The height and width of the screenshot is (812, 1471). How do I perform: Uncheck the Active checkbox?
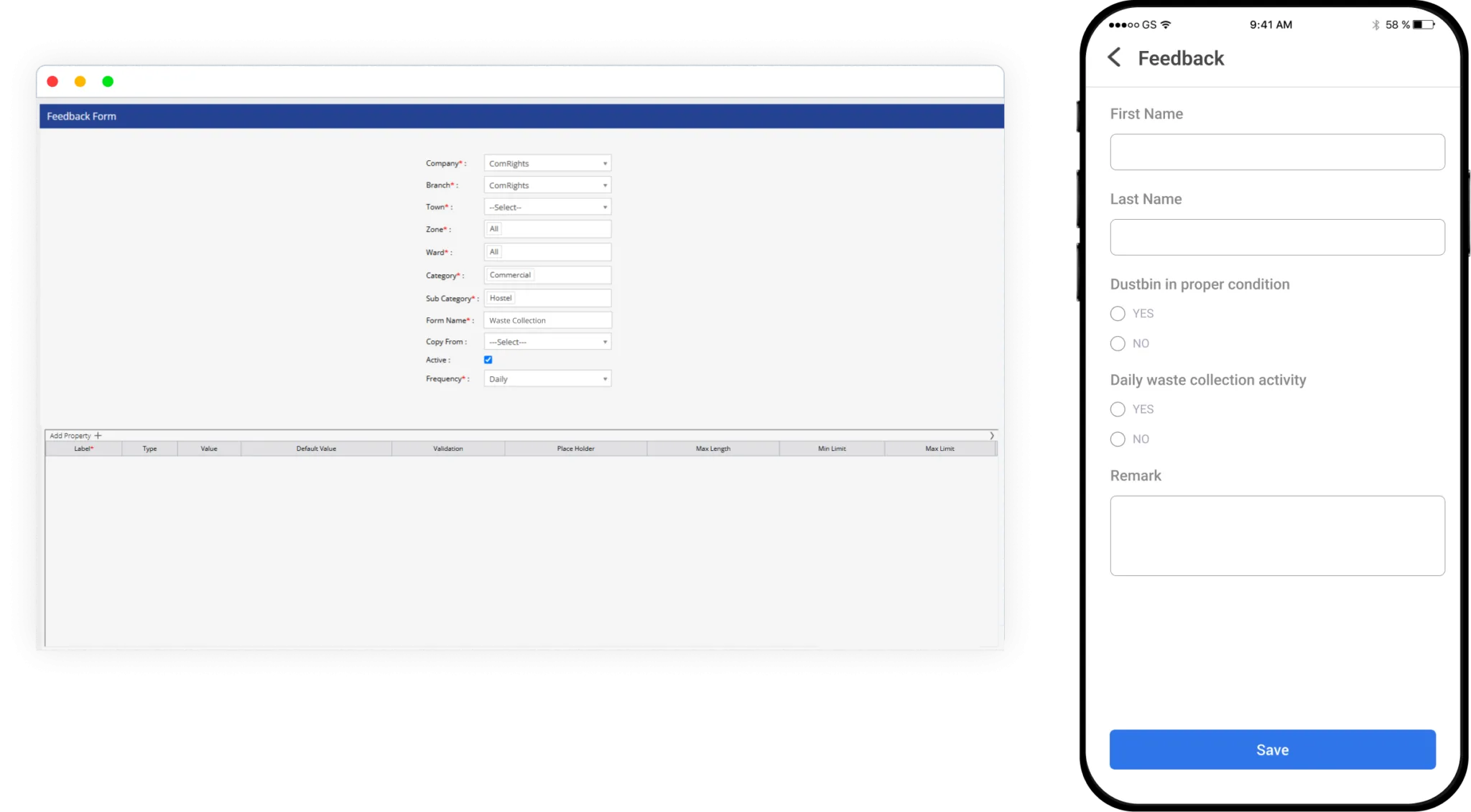pyautogui.click(x=488, y=360)
